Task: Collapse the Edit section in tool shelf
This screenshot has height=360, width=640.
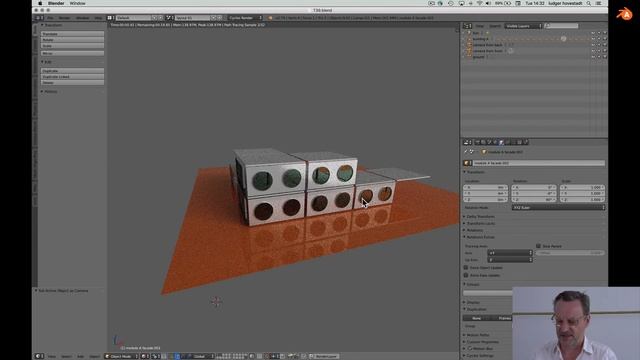Action: [46, 62]
